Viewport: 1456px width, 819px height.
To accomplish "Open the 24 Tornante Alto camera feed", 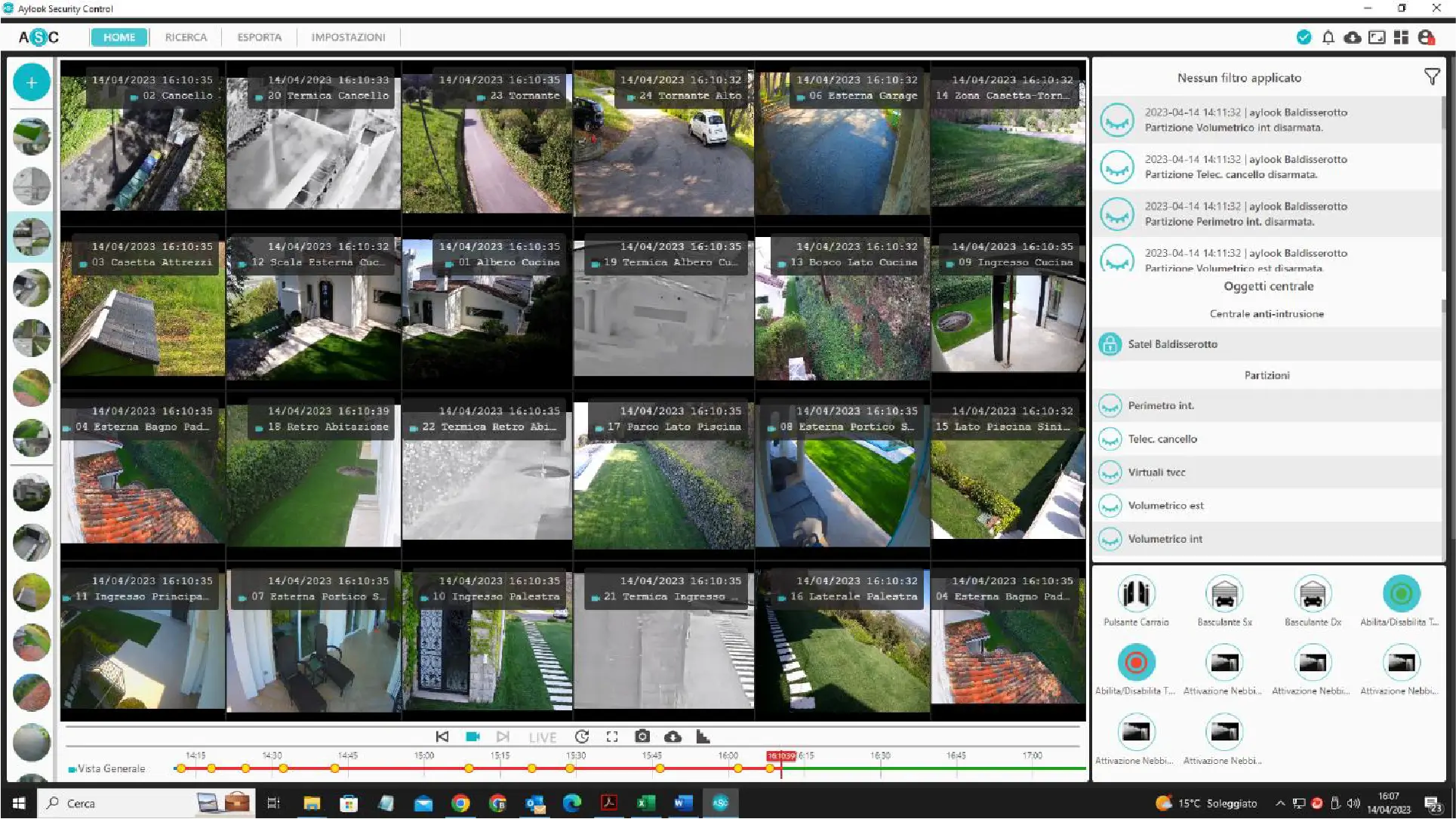I will tap(663, 143).
